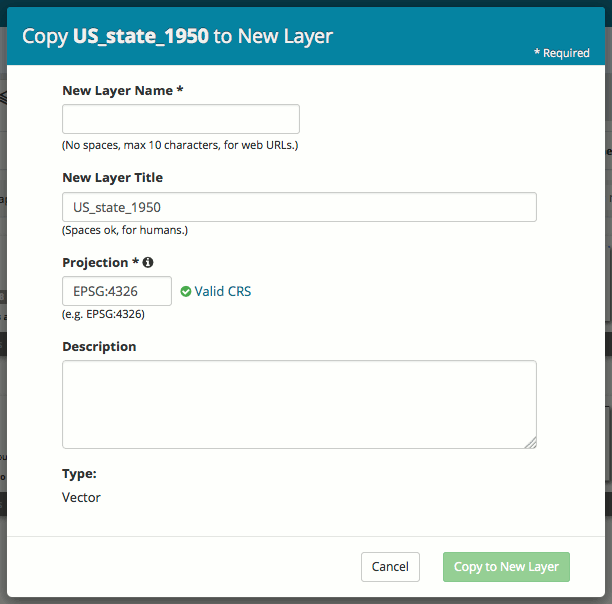This screenshot has height=604, width=612.
Task: Click the Description box resize handle
Action: pyautogui.click(x=530, y=442)
